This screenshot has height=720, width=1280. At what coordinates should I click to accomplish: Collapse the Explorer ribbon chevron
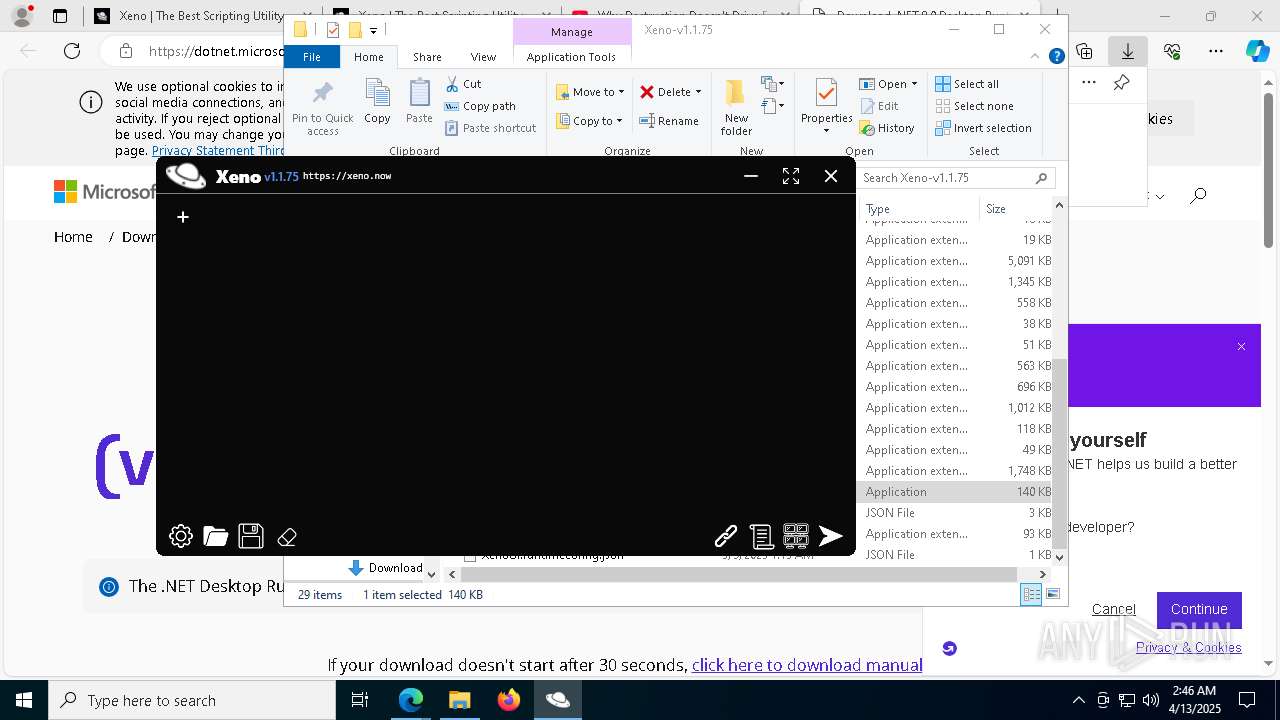click(x=1035, y=57)
